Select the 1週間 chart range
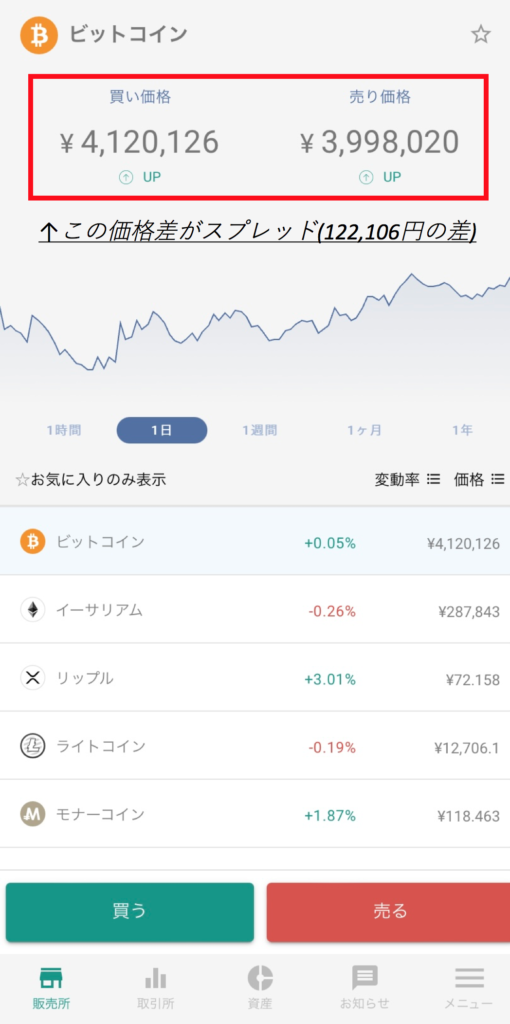This screenshot has width=510, height=1024. pyautogui.click(x=260, y=430)
